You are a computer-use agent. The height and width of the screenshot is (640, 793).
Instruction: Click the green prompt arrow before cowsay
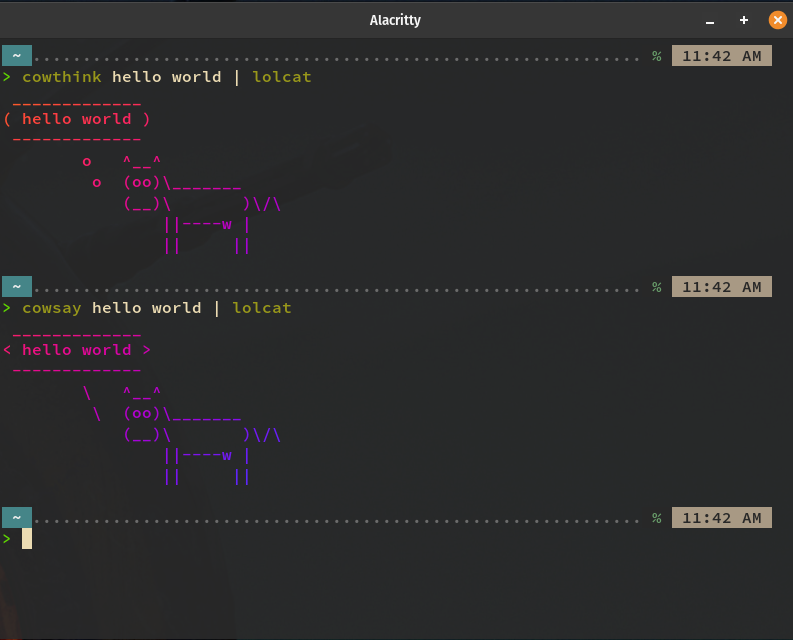click(x=7, y=308)
